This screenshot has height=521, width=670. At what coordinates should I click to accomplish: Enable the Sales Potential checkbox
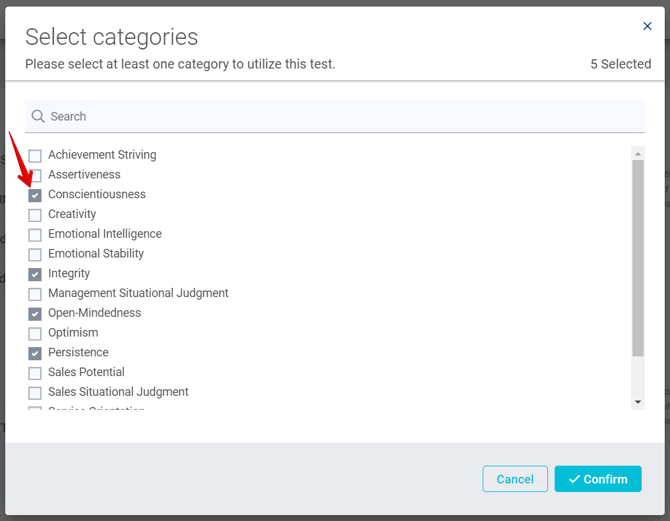35,373
